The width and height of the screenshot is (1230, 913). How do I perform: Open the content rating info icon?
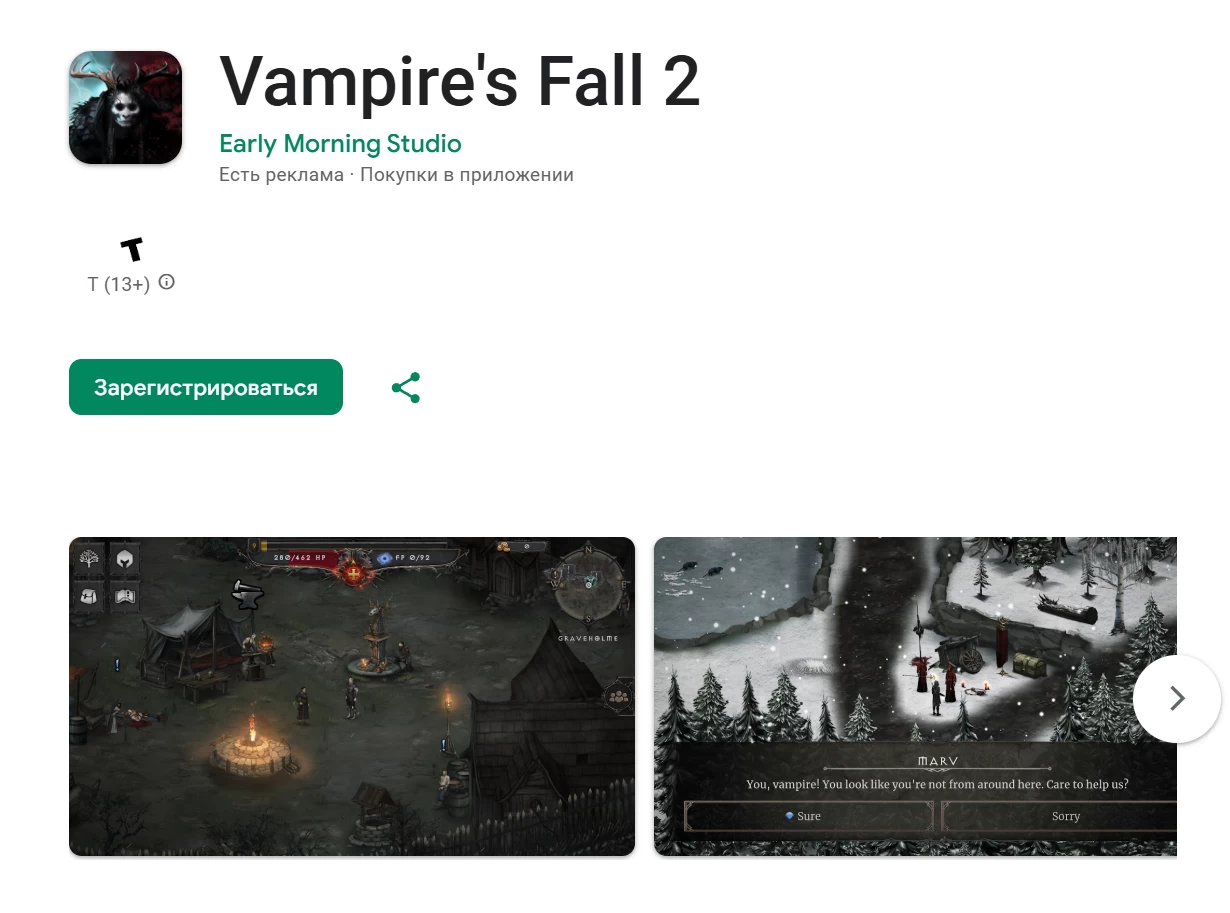tap(167, 282)
